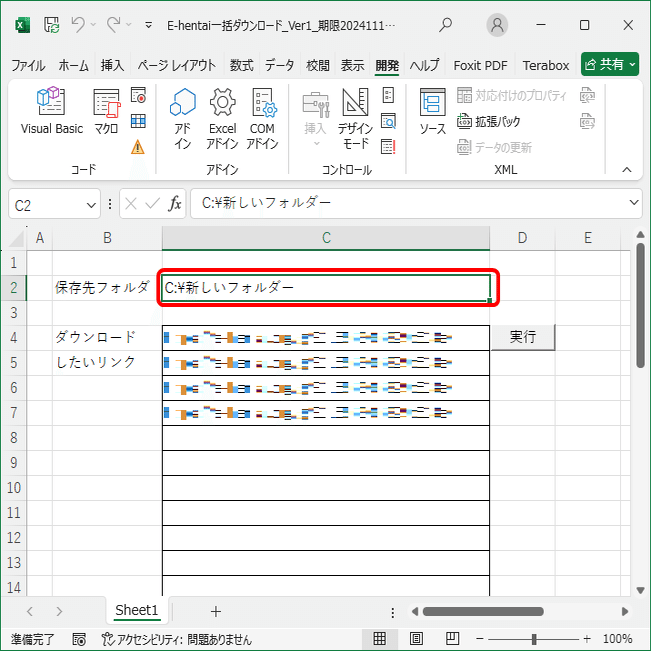Undo the last action

78,25
